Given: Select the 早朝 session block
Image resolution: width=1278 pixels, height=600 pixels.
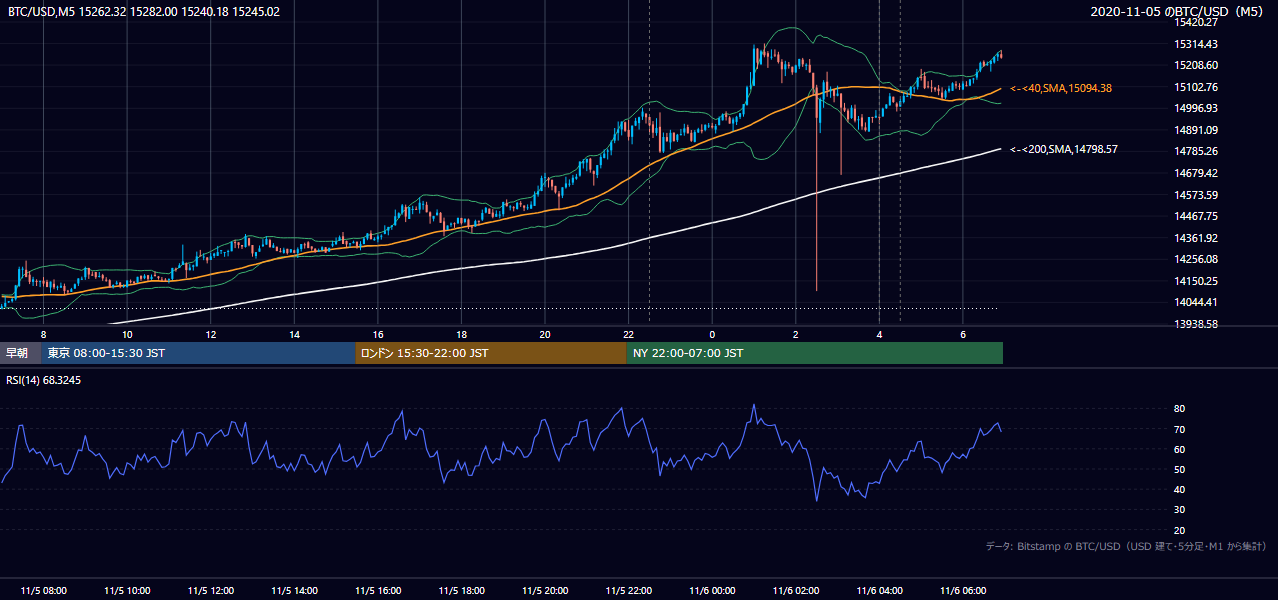Looking at the screenshot, I should point(20,353).
